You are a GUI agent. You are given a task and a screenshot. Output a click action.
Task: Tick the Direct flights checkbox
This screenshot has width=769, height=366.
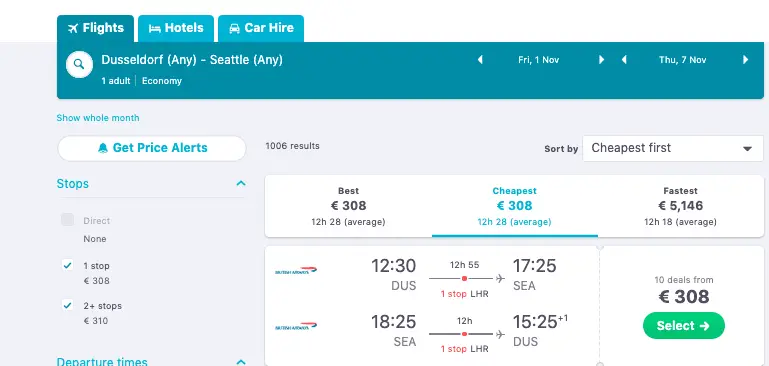68,220
